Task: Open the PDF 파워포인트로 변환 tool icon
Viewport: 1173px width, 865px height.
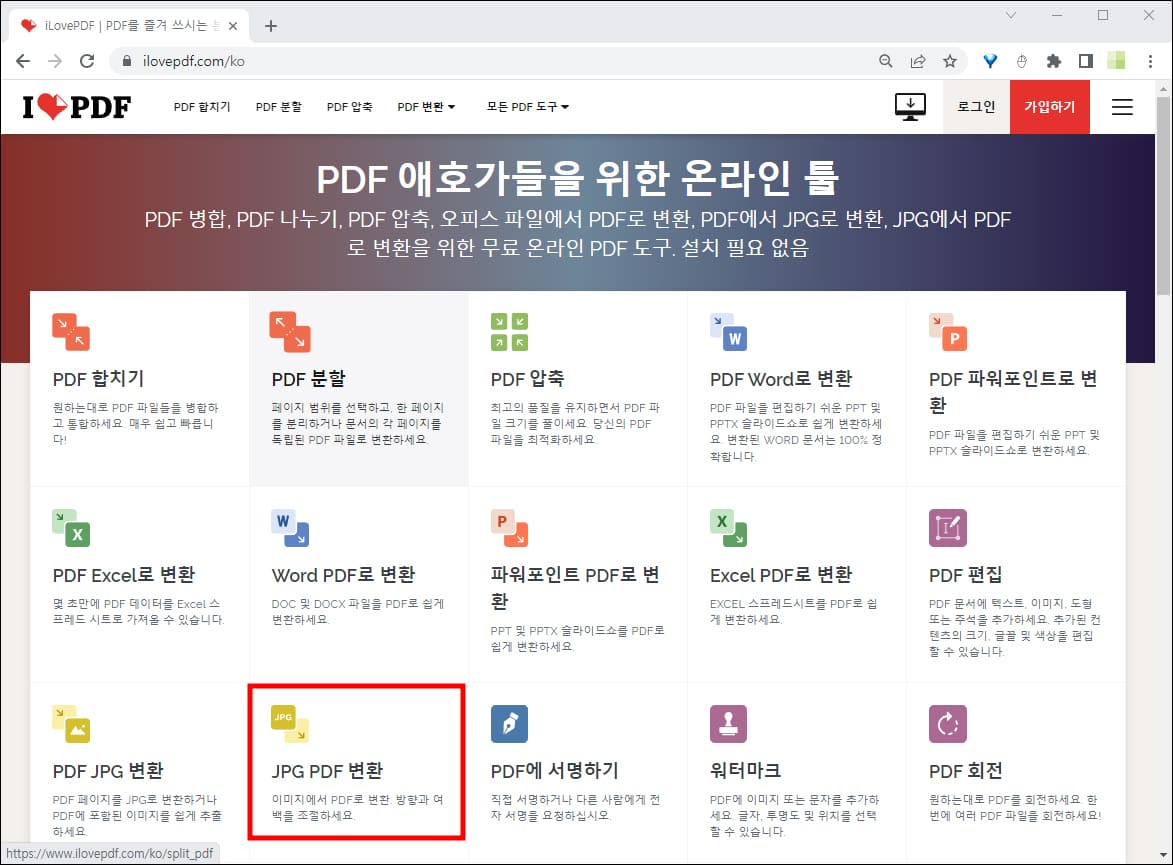Action: click(947, 330)
